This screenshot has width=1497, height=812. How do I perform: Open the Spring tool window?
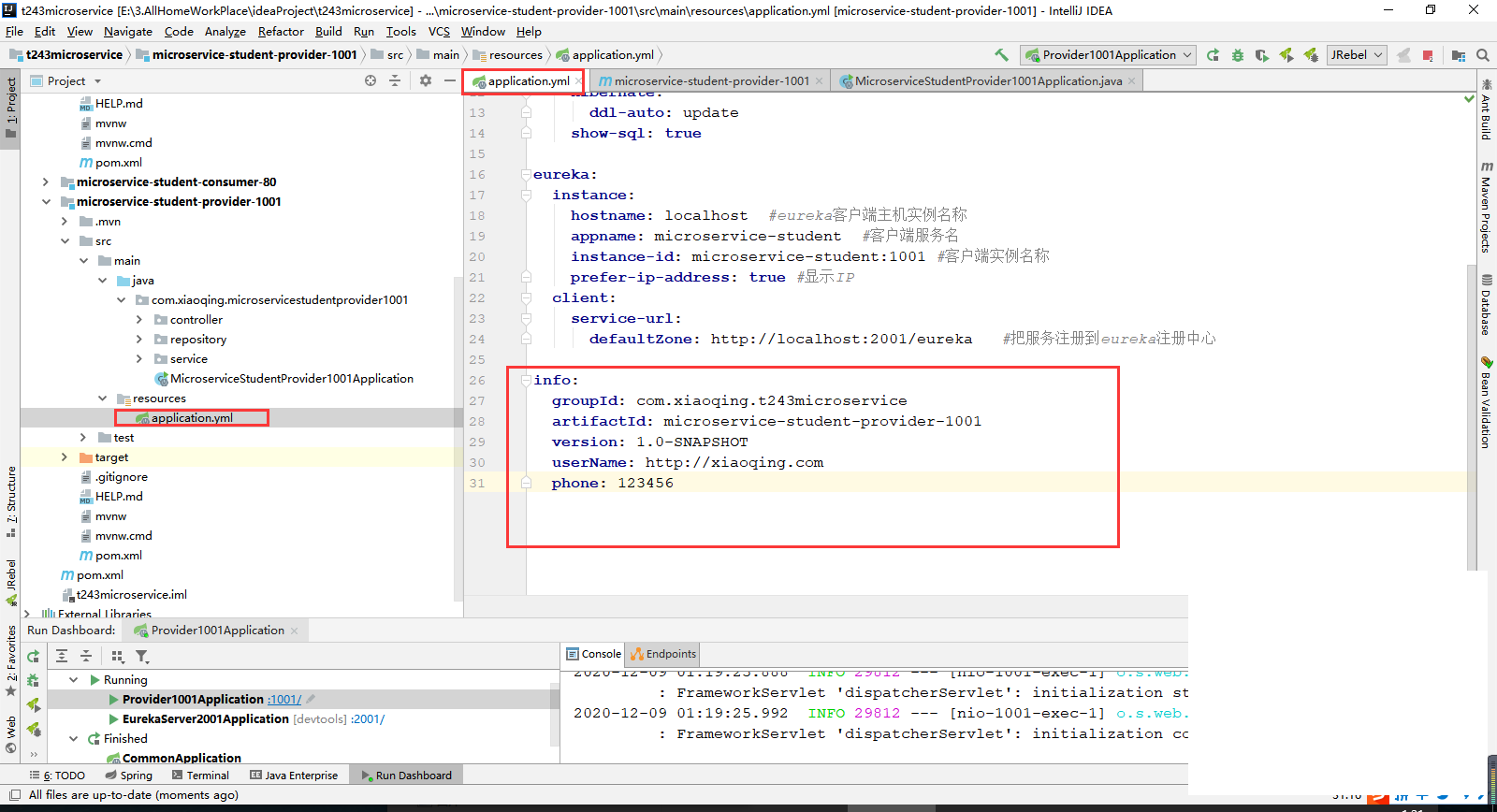tap(128, 776)
